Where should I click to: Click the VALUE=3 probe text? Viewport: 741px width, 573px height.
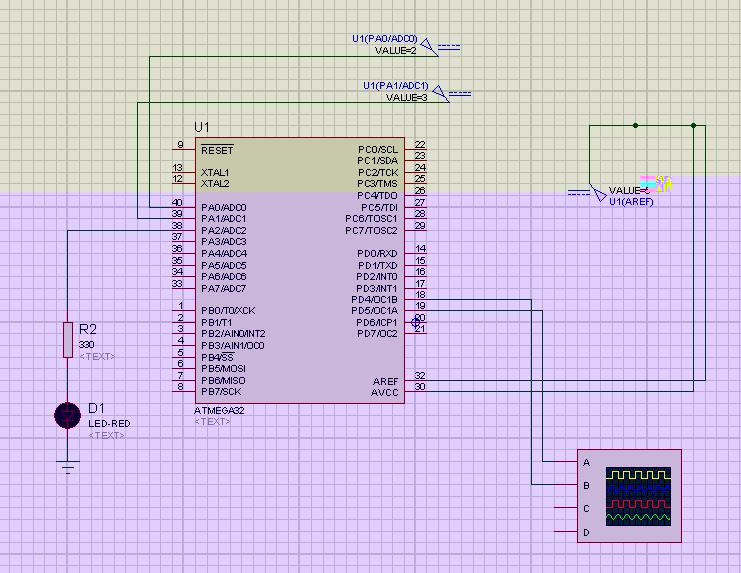point(406,97)
